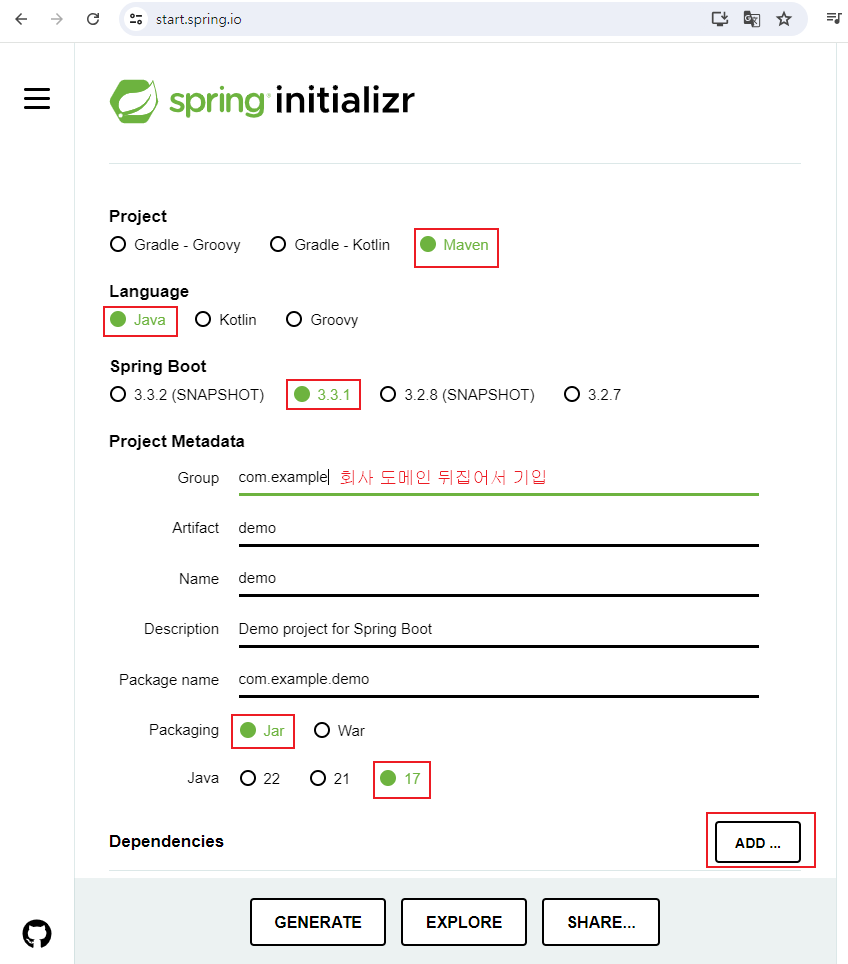Screen dimensions: 848x964
Task: Click the Group input field
Action: click(x=499, y=478)
